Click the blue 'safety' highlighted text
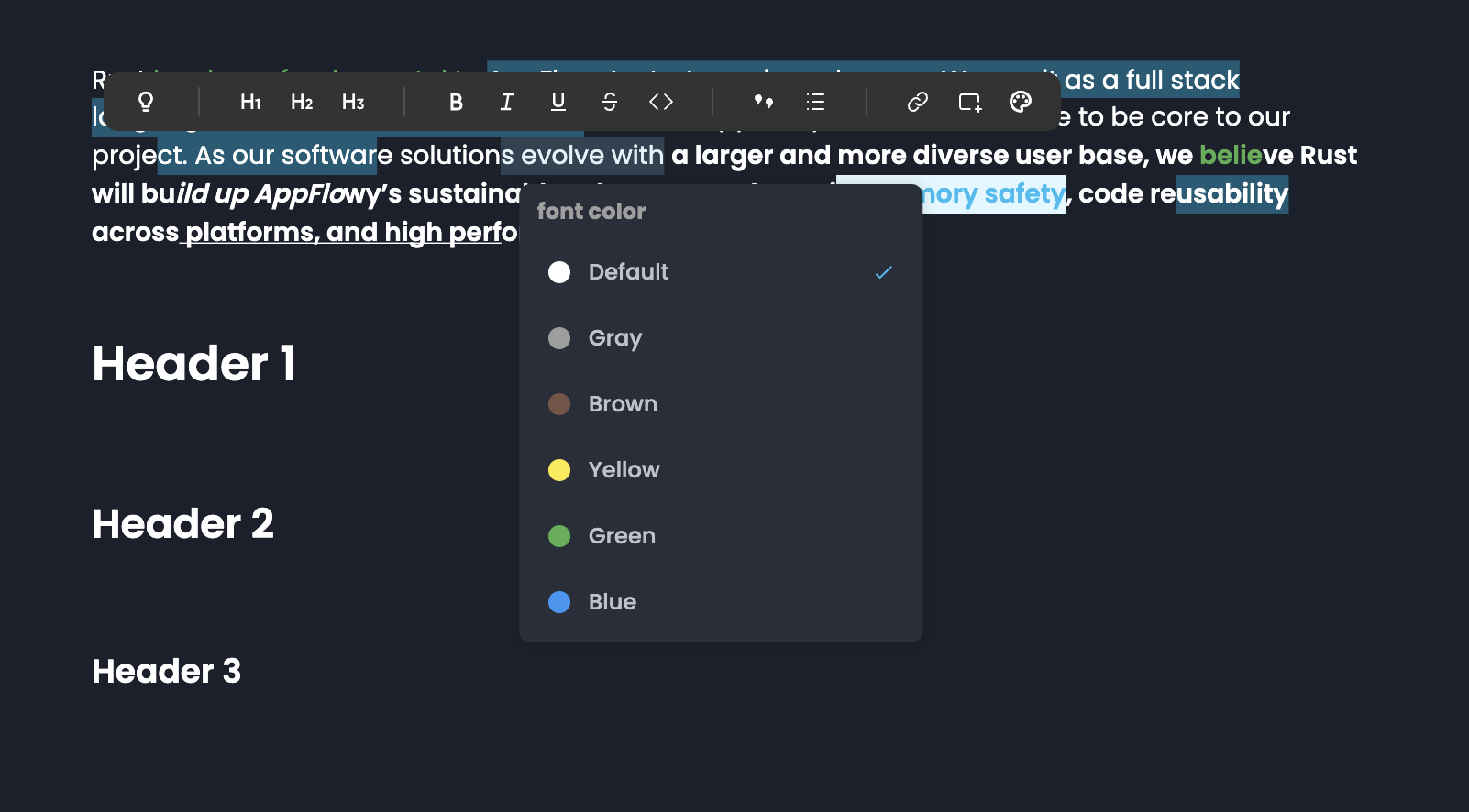Screen dimensions: 1469x812 pos(1024,193)
